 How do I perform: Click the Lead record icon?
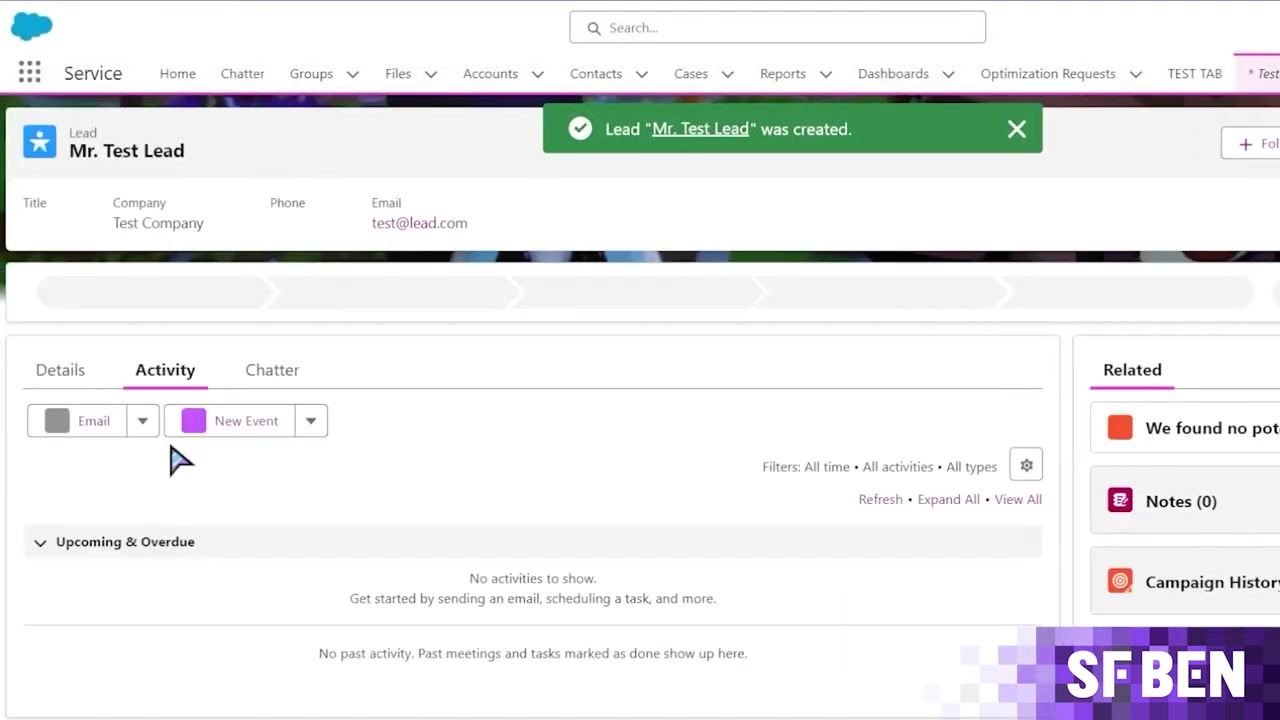(40, 142)
